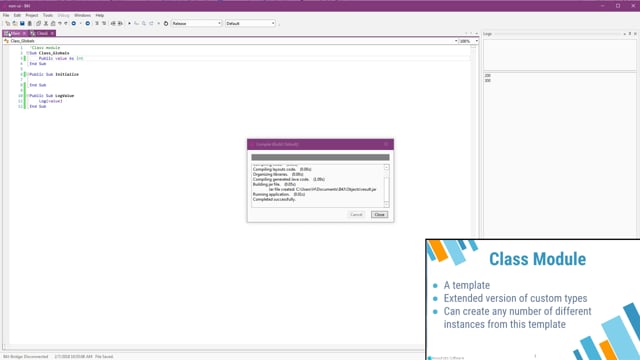Open the Edit menu
Image resolution: width=640 pixels, height=360 pixels.
(17, 15)
